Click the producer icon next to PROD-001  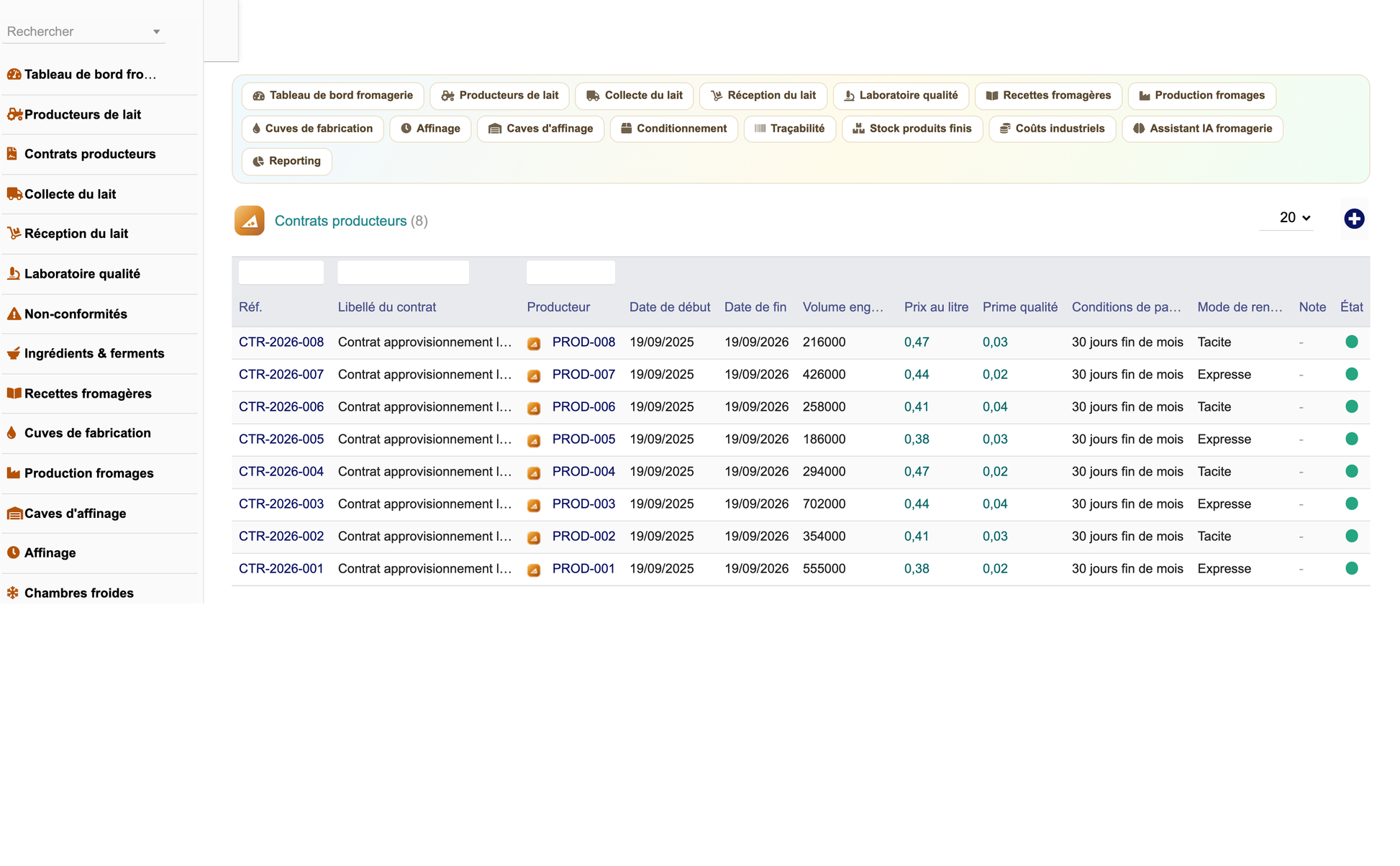coord(534,570)
